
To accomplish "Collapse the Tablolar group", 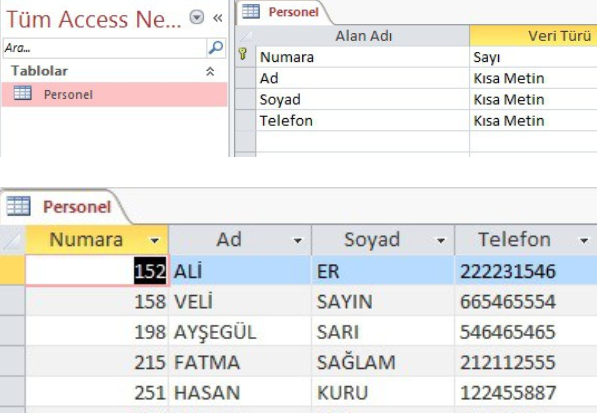I will [x=210, y=71].
